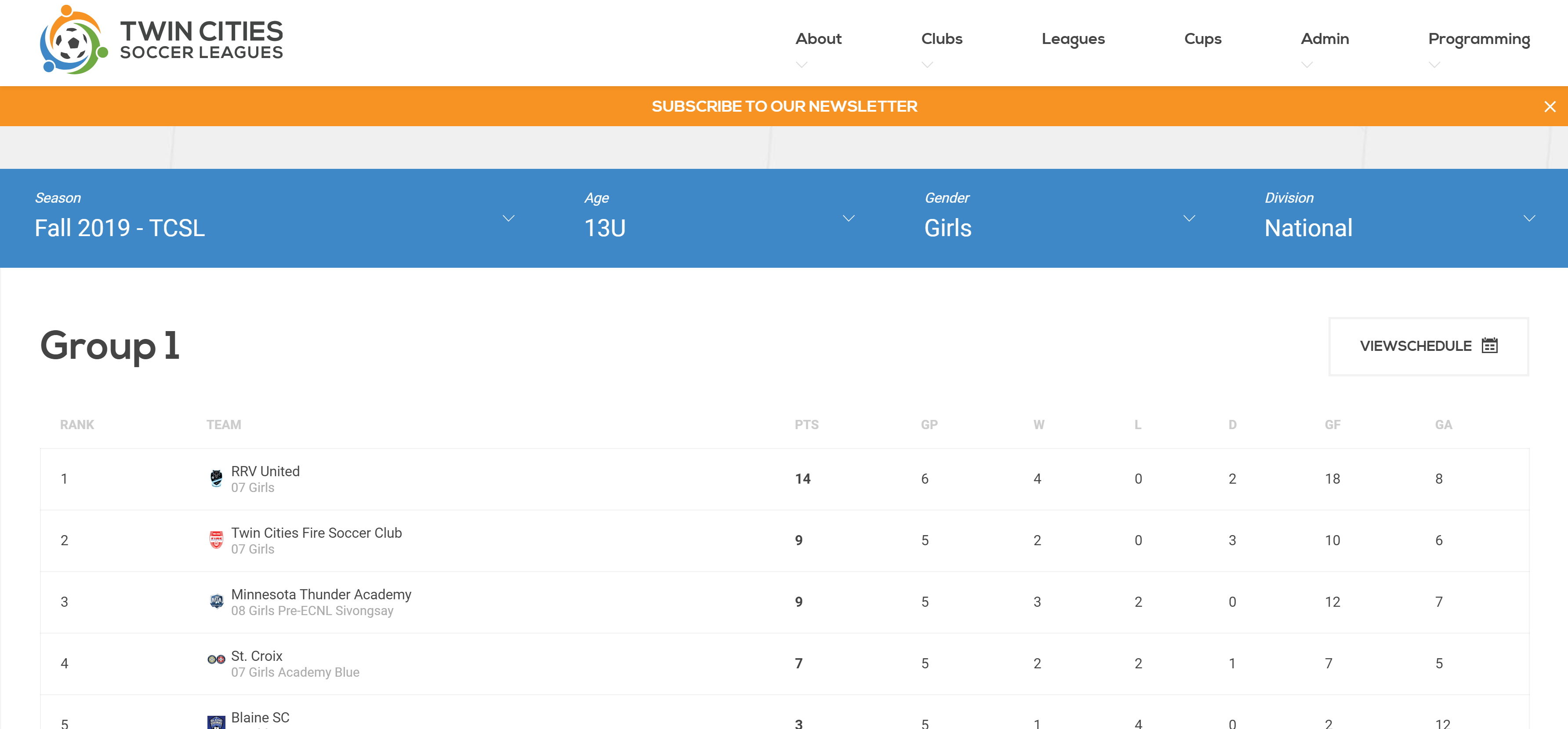Image resolution: width=1568 pixels, height=729 pixels.
Task: Click the Minnesota Thunder Academy crest
Action: [216, 602]
